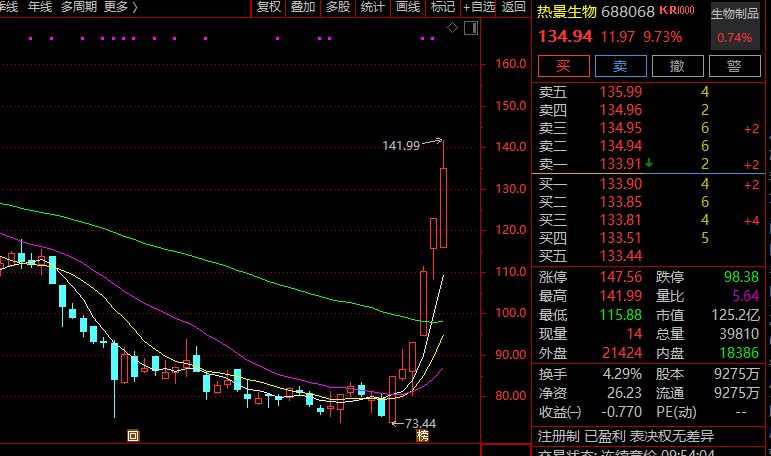Viewport: 771px width, 456px height.
Task: Select the 买二 price 133.85
Action: pyautogui.click(x=621, y=202)
